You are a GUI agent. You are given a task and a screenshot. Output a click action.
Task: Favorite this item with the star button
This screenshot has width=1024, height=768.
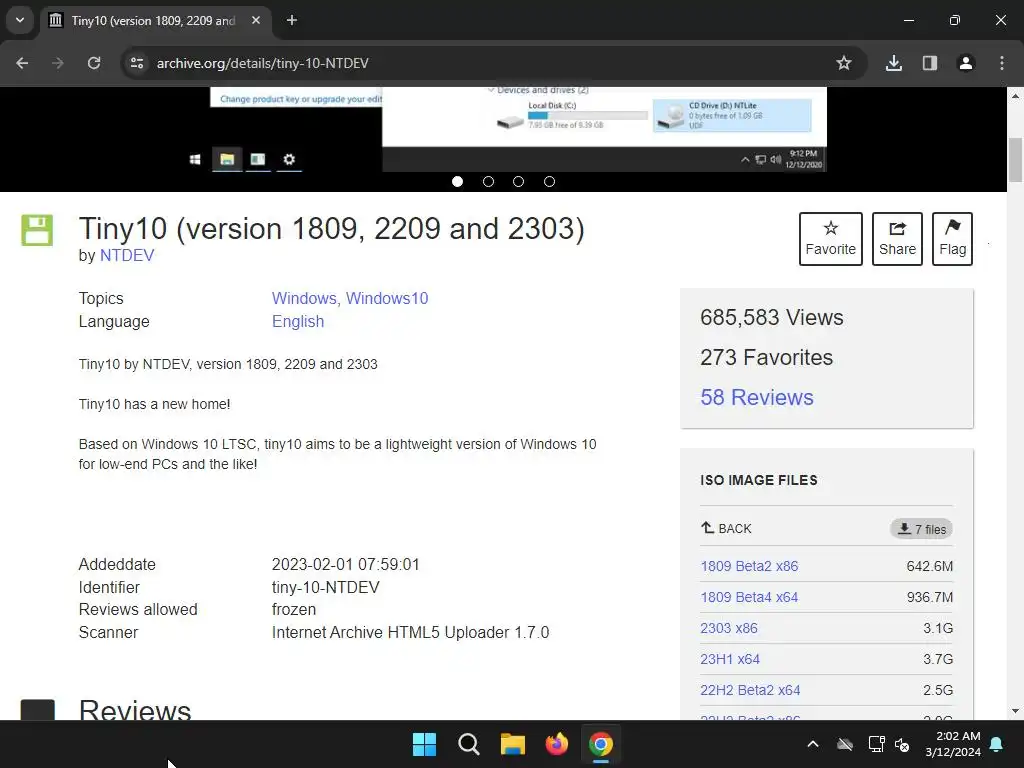click(831, 238)
